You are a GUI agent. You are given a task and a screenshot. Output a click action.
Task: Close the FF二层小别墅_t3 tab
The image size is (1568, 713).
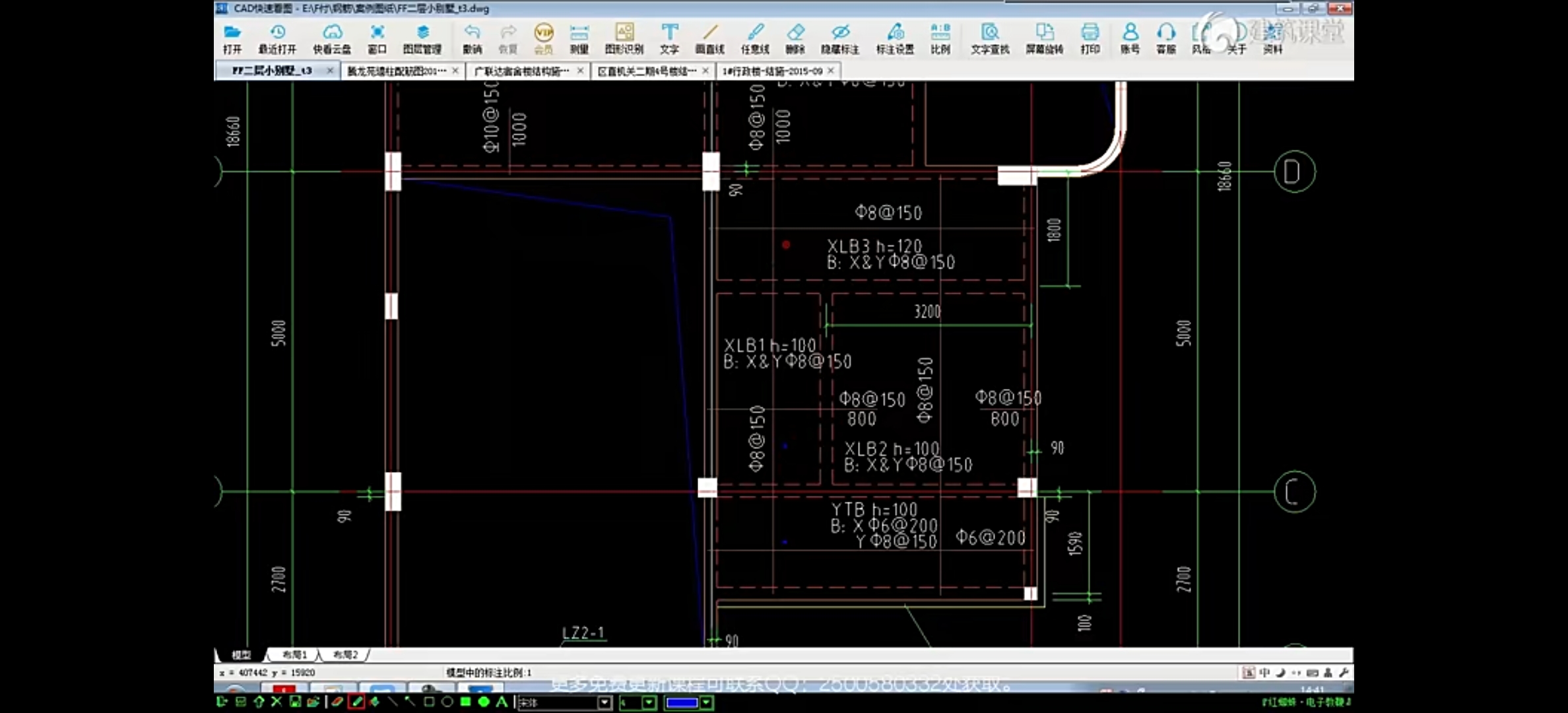tap(330, 71)
